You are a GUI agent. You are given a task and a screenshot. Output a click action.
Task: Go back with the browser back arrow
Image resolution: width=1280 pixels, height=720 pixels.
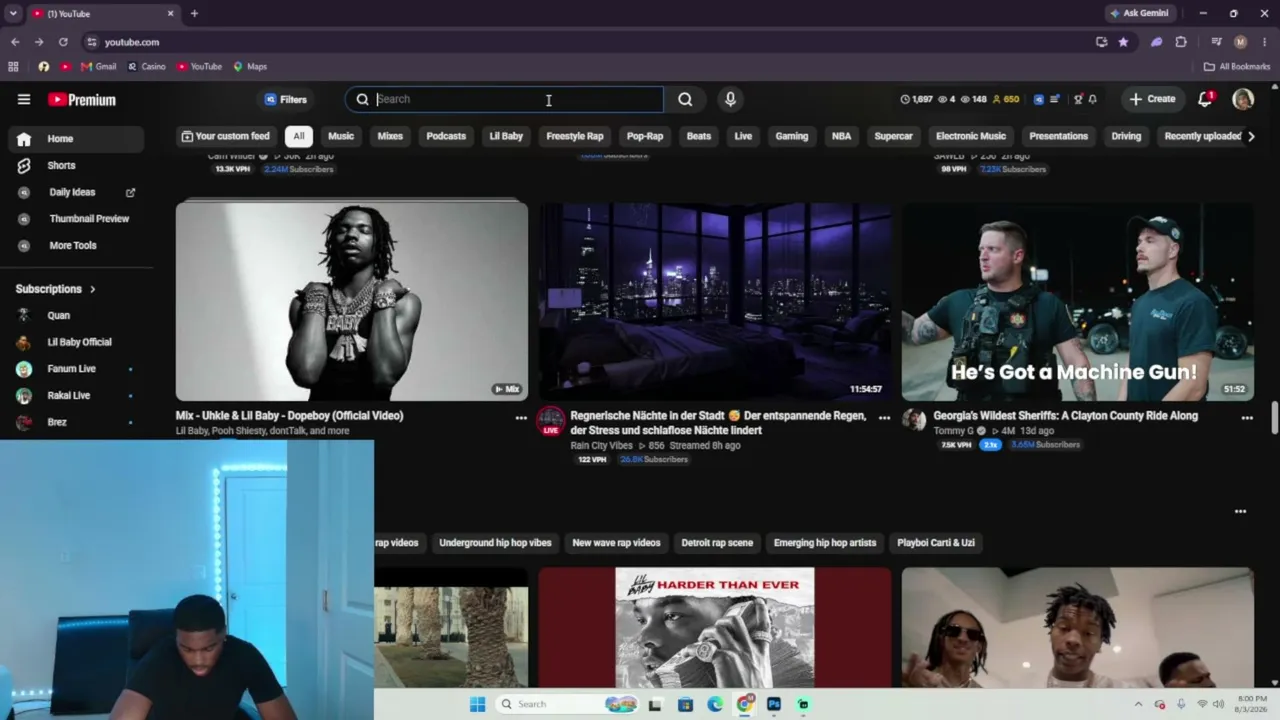(x=15, y=42)
